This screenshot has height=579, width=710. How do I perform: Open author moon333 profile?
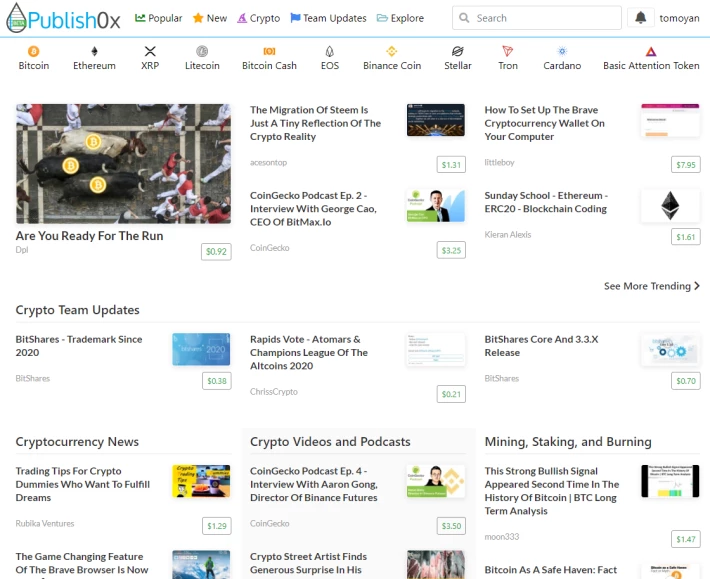click(x=502, y=536)
